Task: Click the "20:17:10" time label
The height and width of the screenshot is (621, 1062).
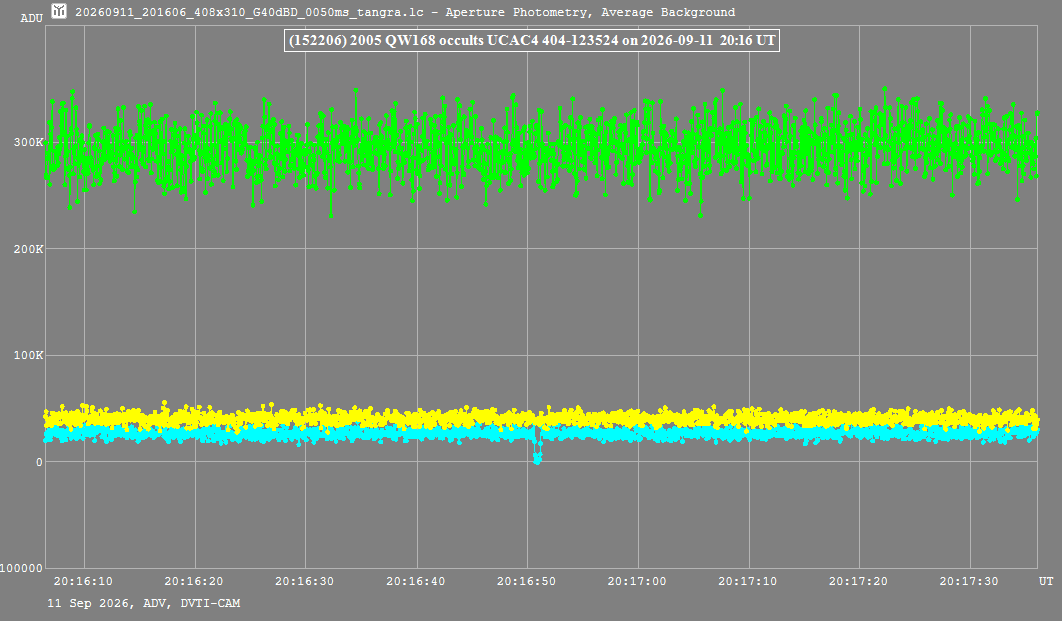Action: 748,581
